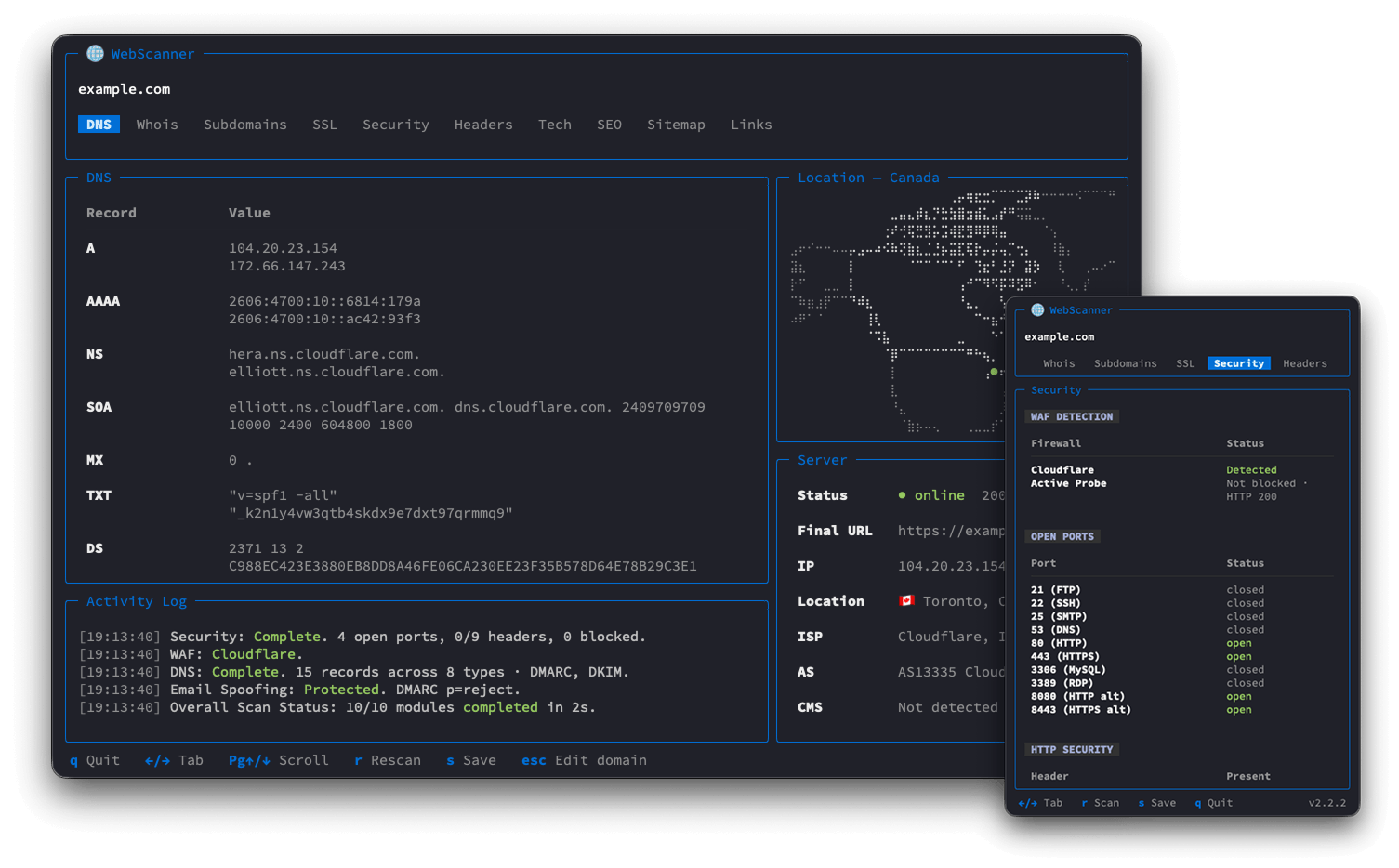Click the Value column header in the DNS table

(249, 213)
